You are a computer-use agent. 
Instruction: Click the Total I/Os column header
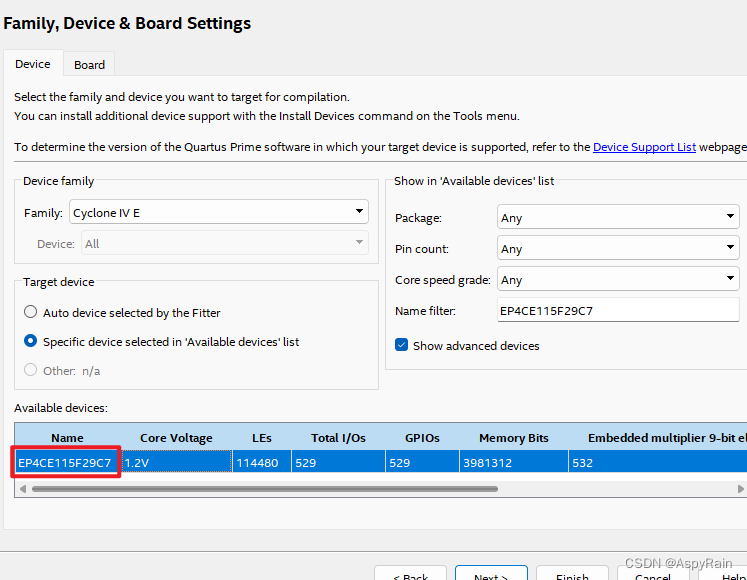pyautogui.click(x=338, y=438)
